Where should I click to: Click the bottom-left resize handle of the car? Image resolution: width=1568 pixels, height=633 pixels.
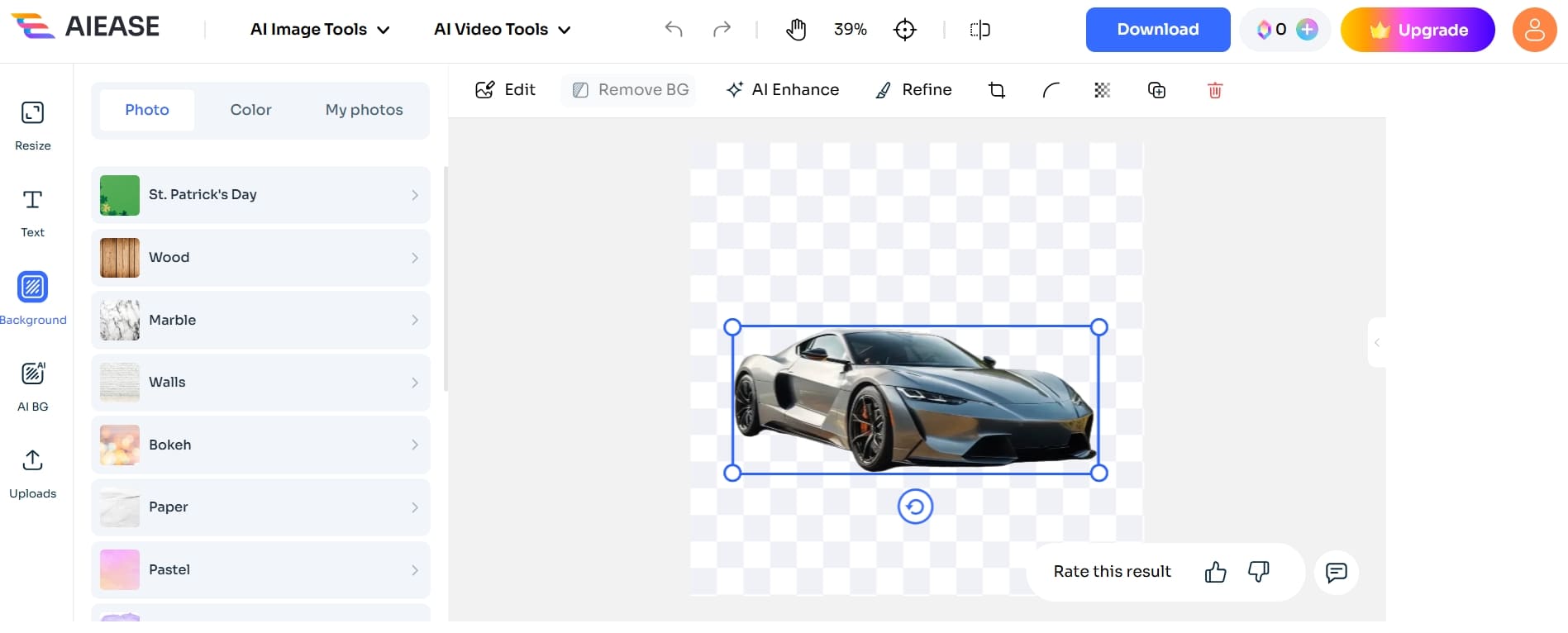click(732, 473)
